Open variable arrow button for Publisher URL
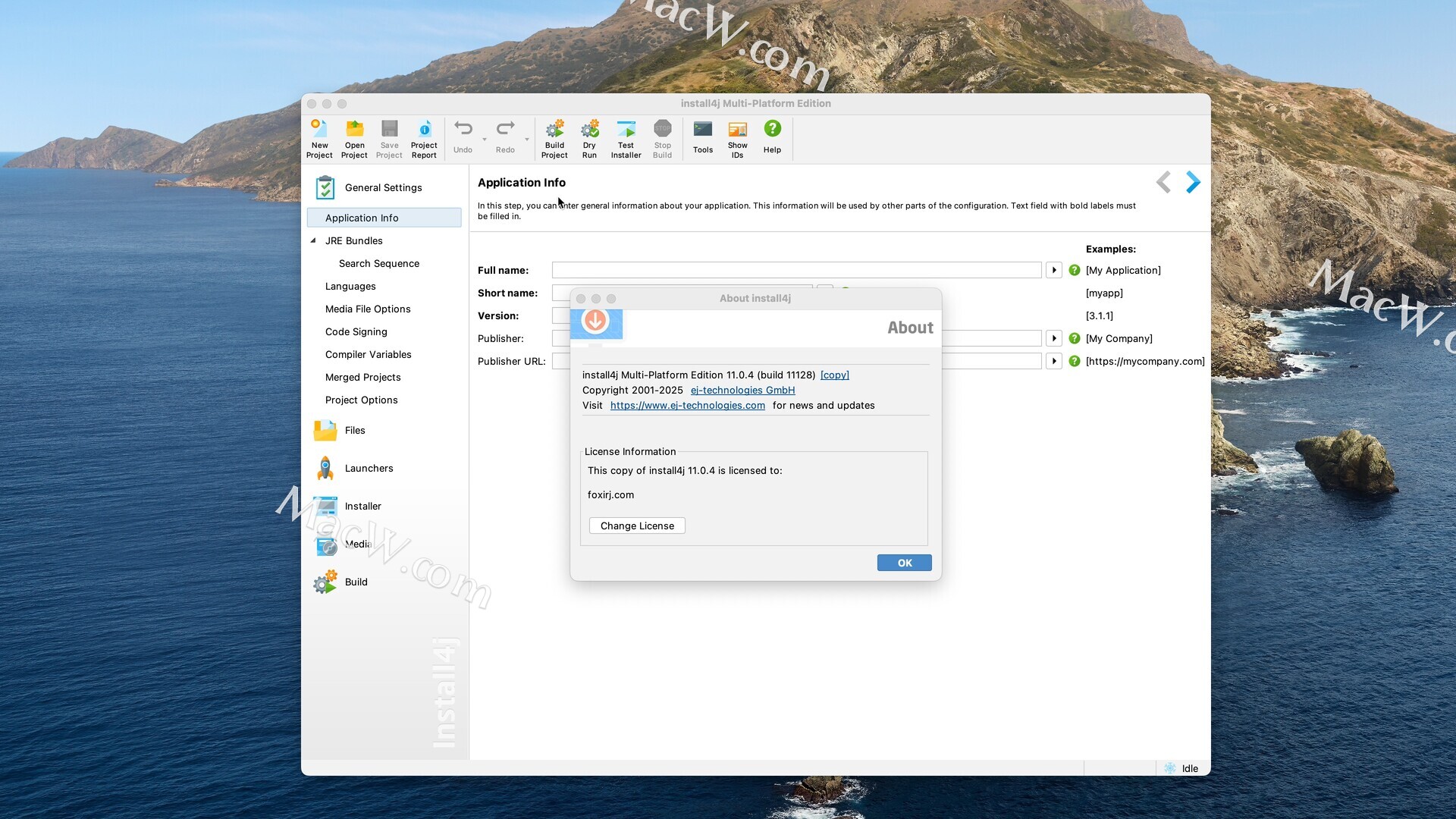Image resolution: width=1456 pixels, height=819 pixels. tap(1054, 361)
